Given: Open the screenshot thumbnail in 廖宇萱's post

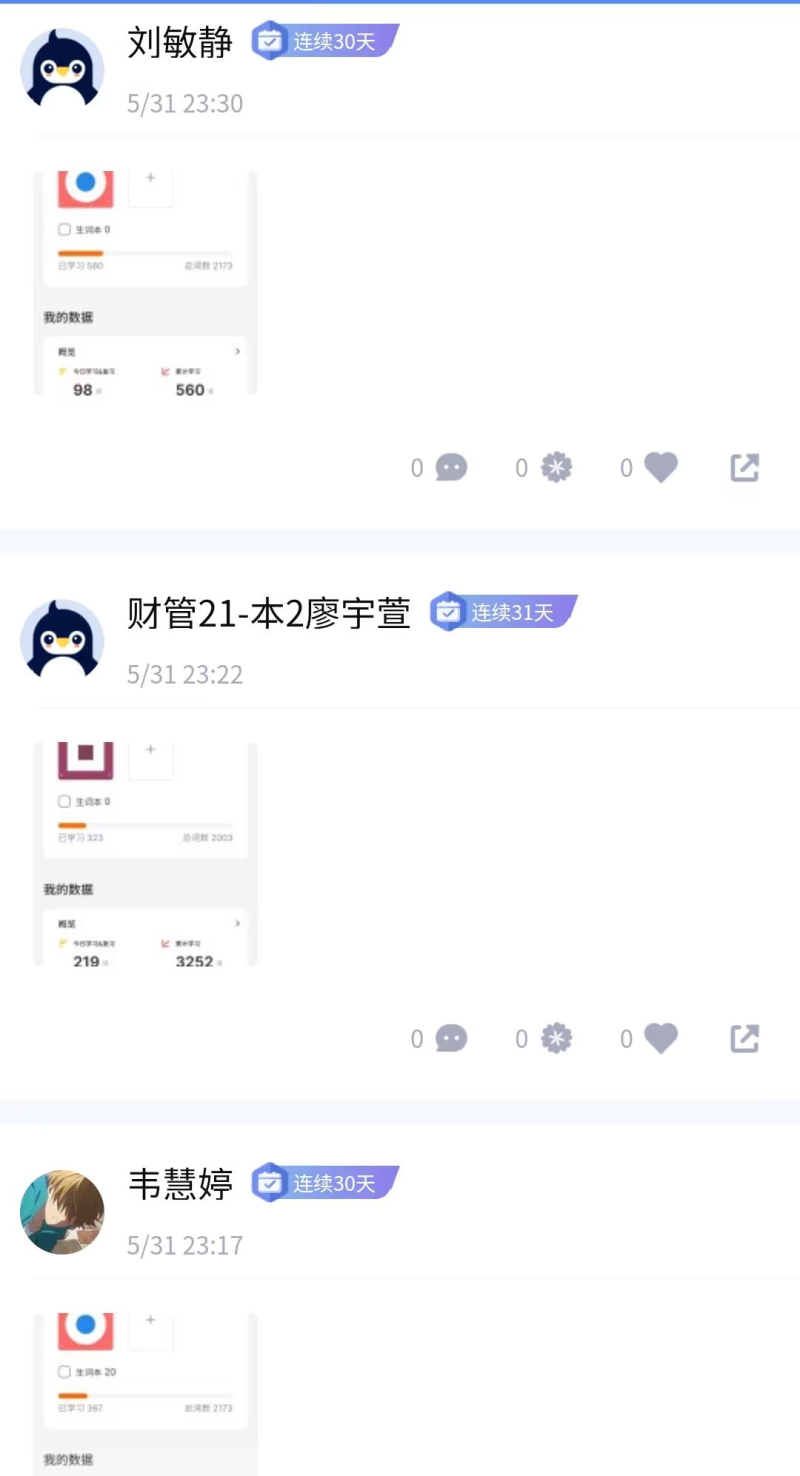Looking at the screenshot, I should point(146,854).
